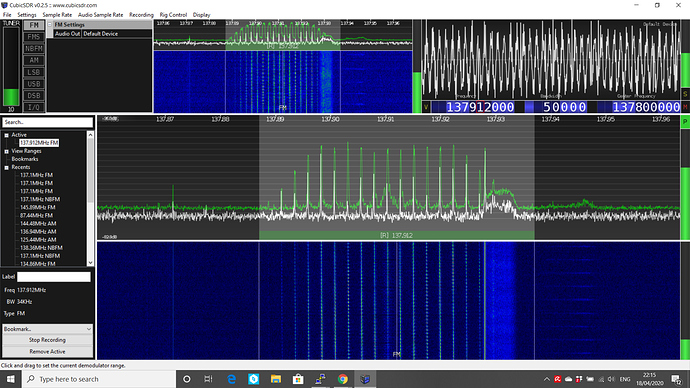690x388 pixels.
Task: Select active 137.912MHz FM entry
Action: point(39,143)
